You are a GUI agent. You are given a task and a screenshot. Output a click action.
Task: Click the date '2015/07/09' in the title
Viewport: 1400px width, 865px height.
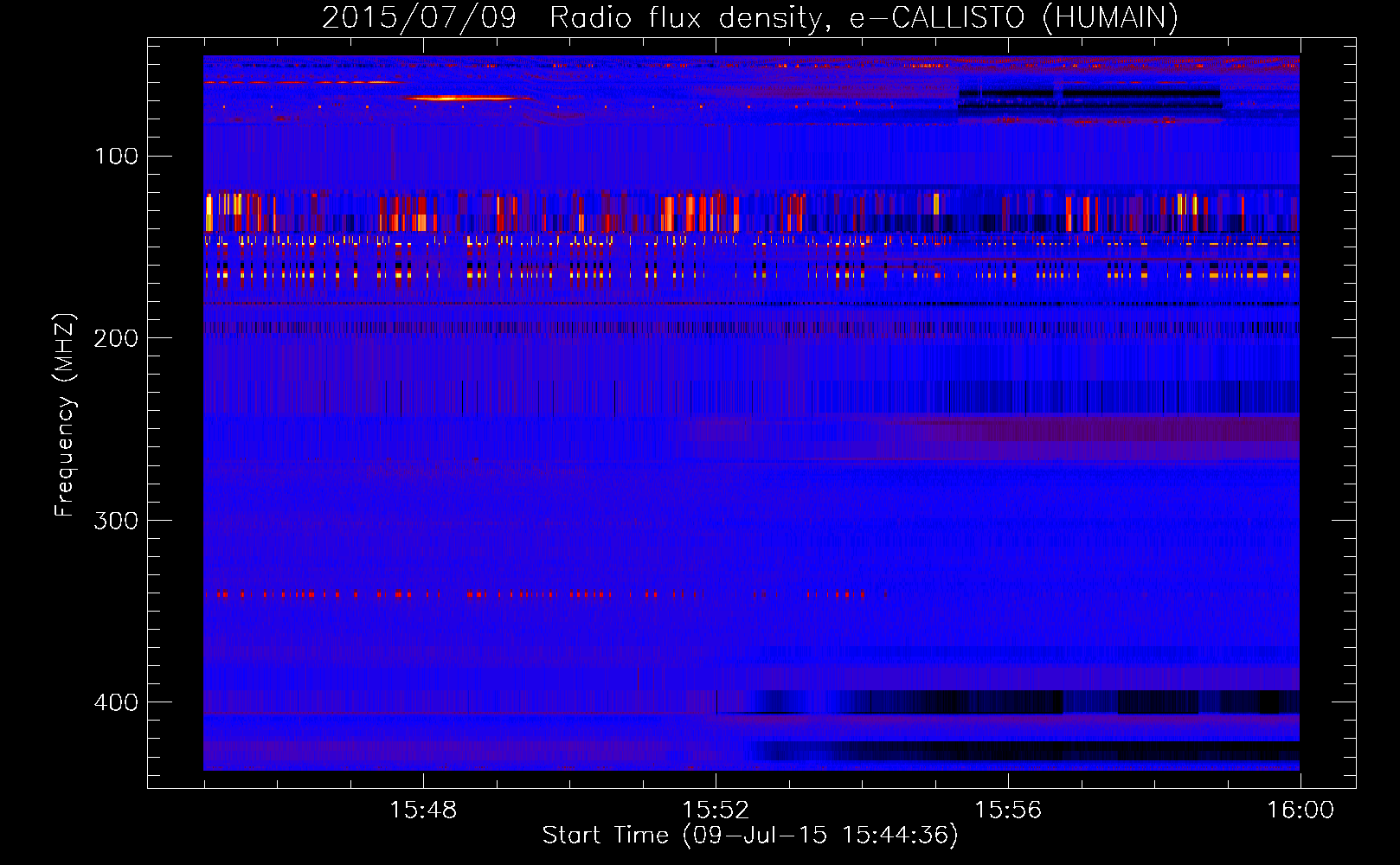tap(419, 18)
